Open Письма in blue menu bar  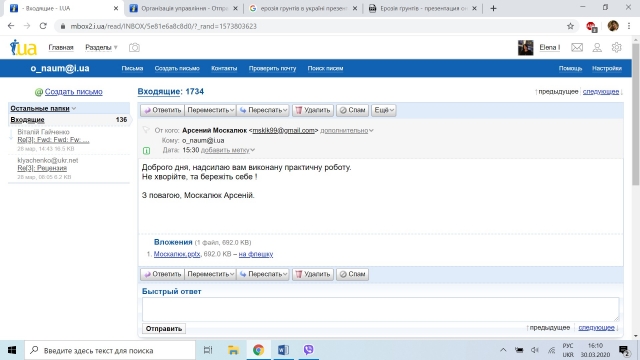[132, 69]
